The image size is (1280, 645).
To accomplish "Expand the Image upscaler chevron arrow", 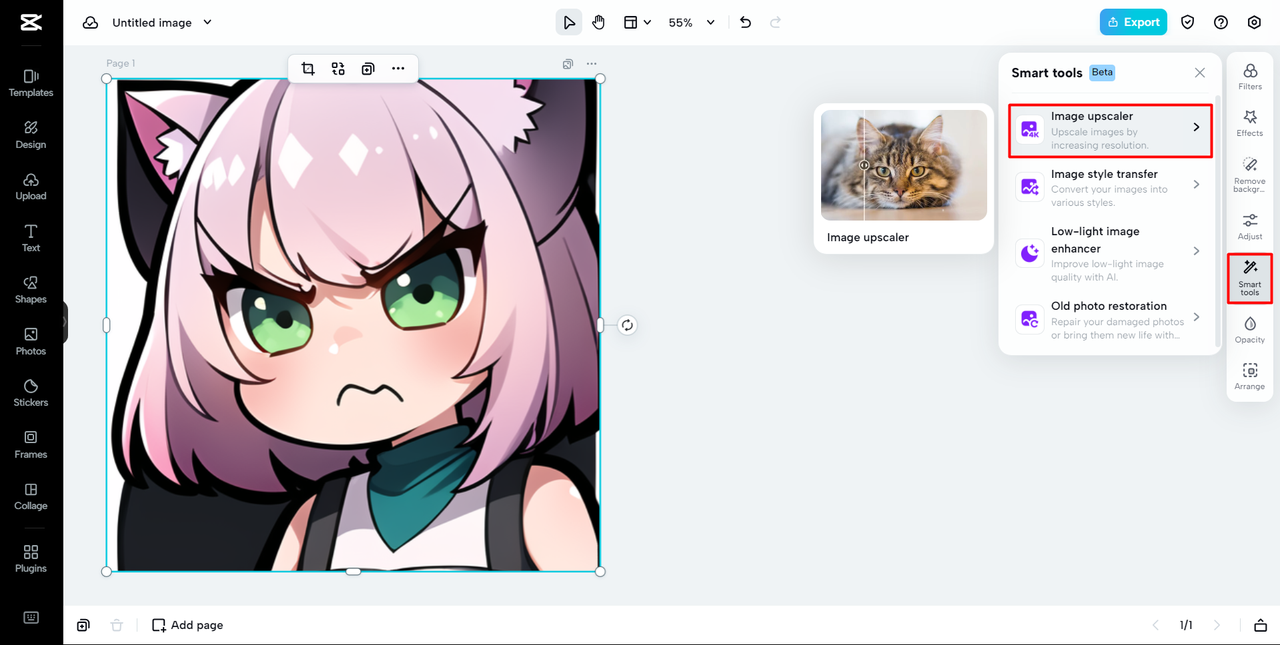I will click(x=1197, y=127).
